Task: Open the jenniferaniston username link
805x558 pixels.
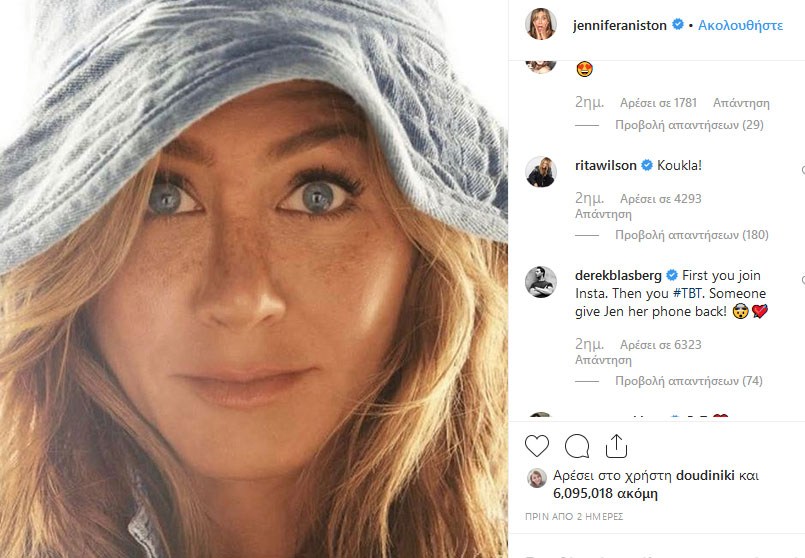Action: (x=620, y=25)
